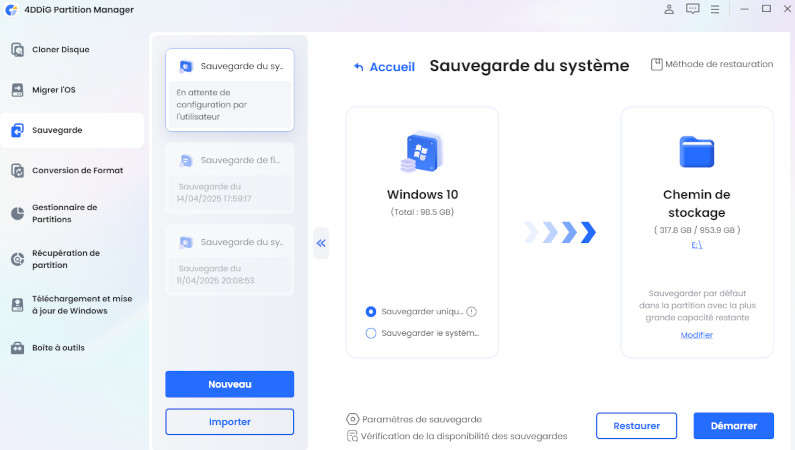The width and height of the screenshot is (795, 450).
Task: Click 'Sauvegarder par défaut' description text
Action: 697,306
